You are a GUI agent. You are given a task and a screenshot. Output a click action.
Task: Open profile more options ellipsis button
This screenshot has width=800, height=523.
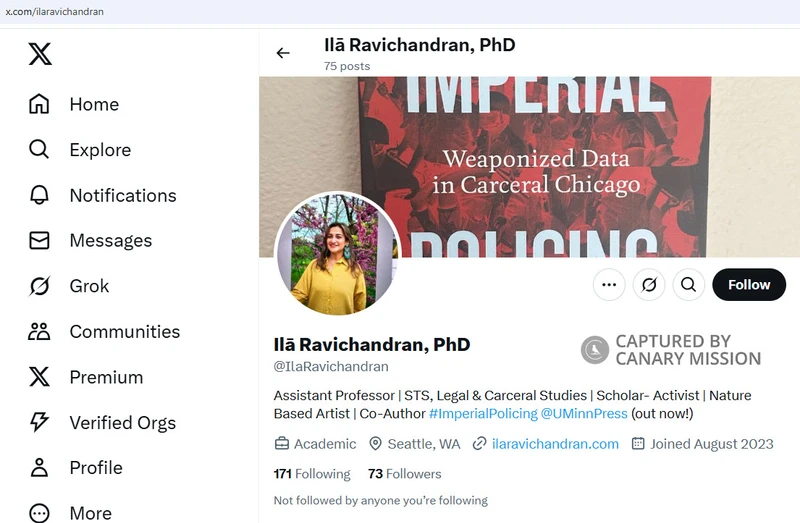(609, 285)
